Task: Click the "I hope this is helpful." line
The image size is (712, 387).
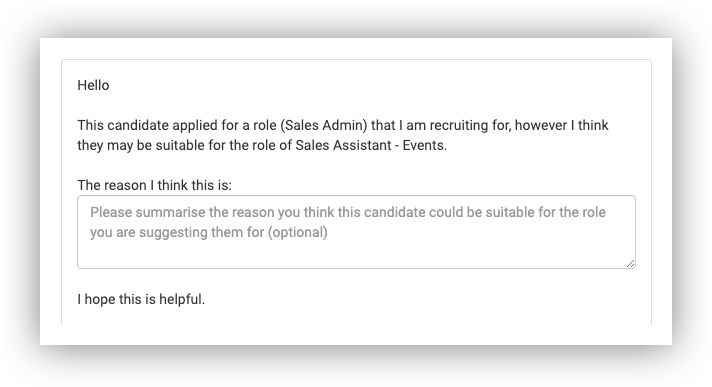Action: 141,299
